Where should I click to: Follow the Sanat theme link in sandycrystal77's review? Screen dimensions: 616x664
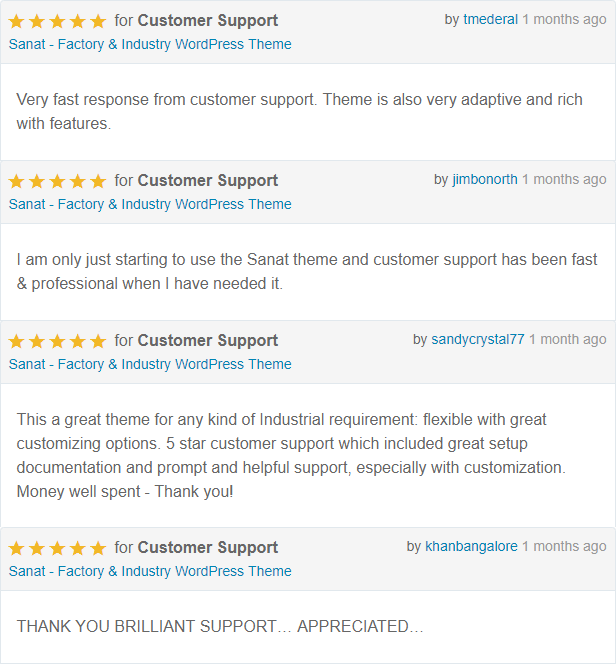[x=150, y=364]
